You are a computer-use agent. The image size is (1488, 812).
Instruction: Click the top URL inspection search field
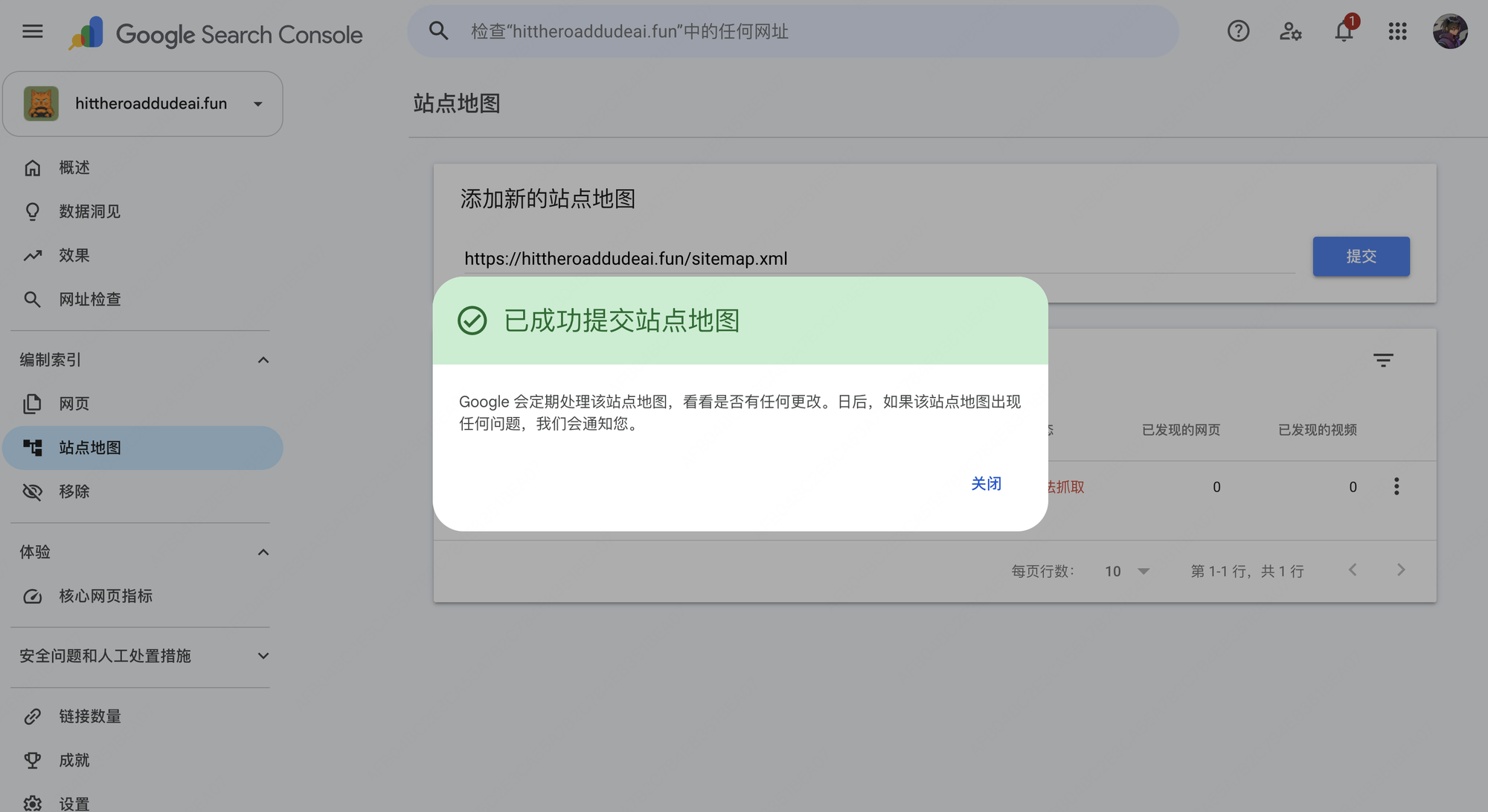[793, 31]
